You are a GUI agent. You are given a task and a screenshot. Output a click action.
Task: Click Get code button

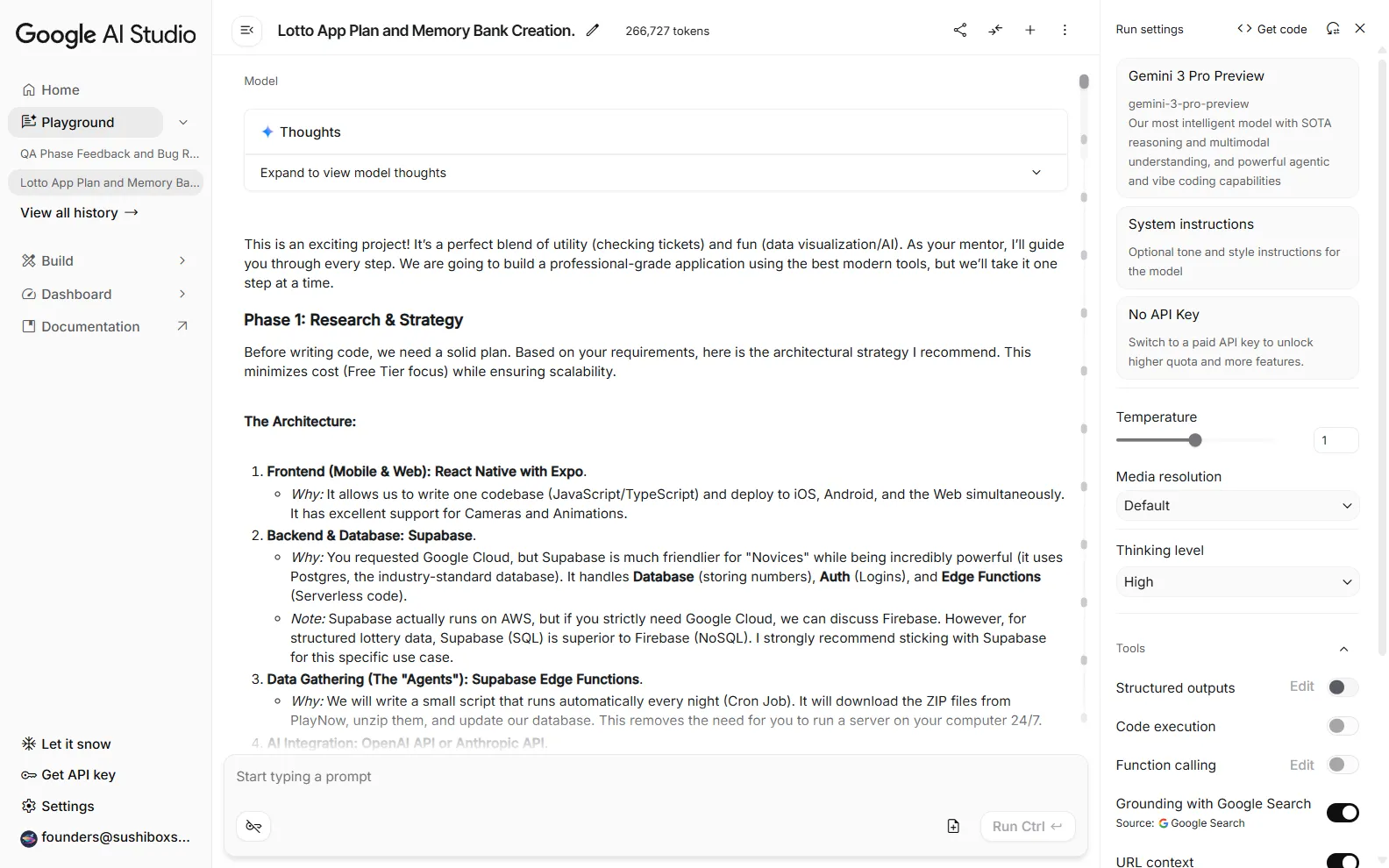(x=1272, y=28)
